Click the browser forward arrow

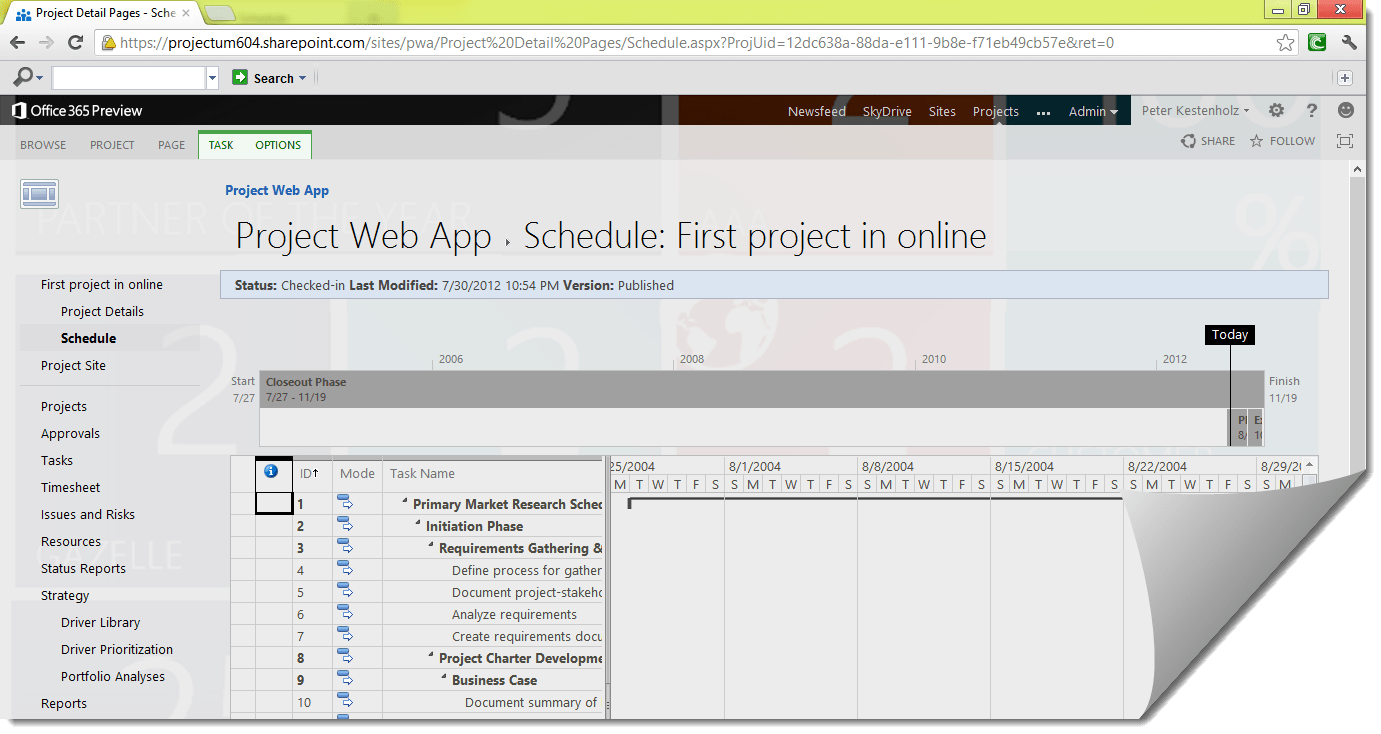tap(46, 42)
